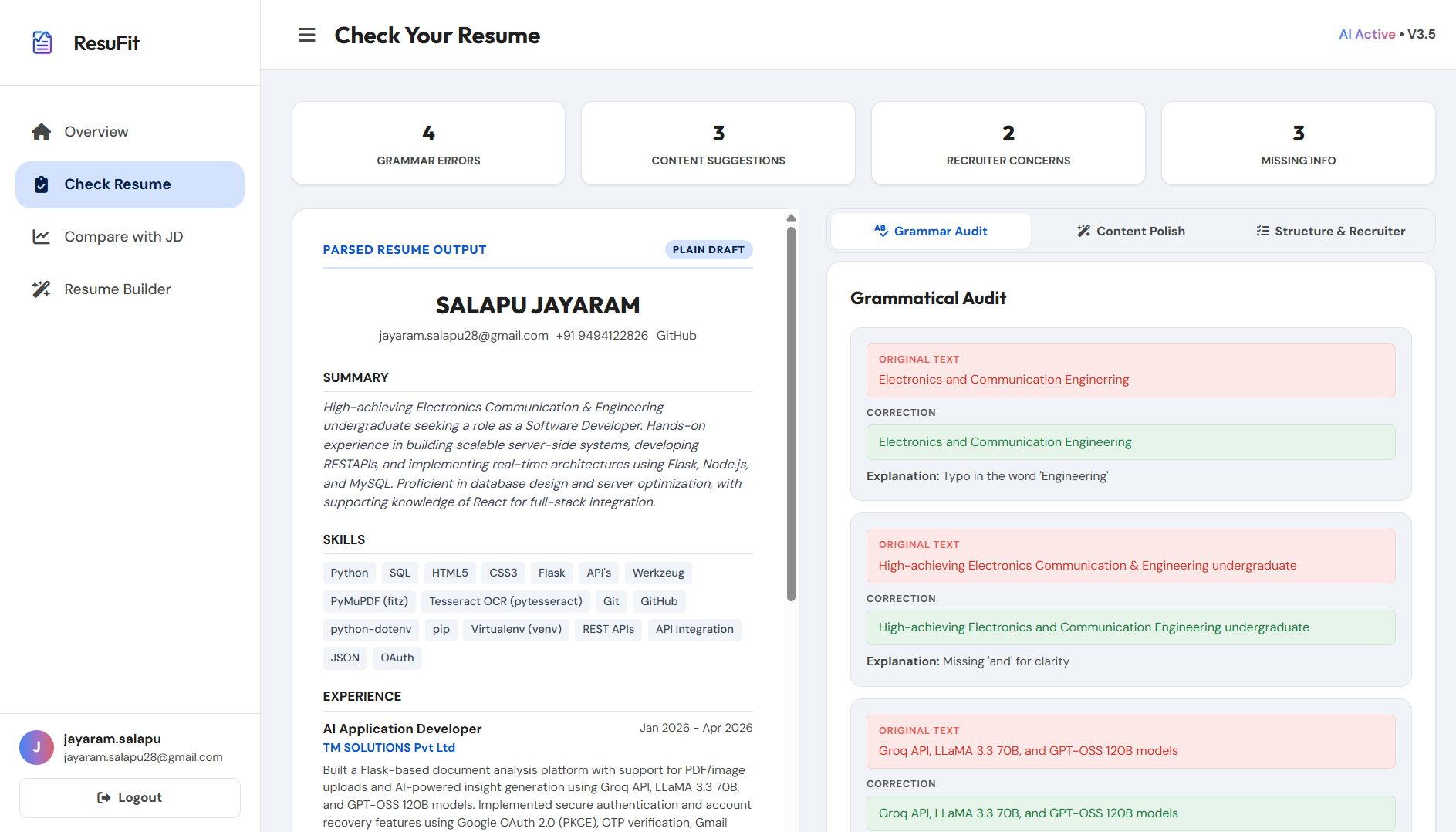Click the TM SOLUTIONS Pvt Ltd link

pyautogui.click(x=389, y=748)
